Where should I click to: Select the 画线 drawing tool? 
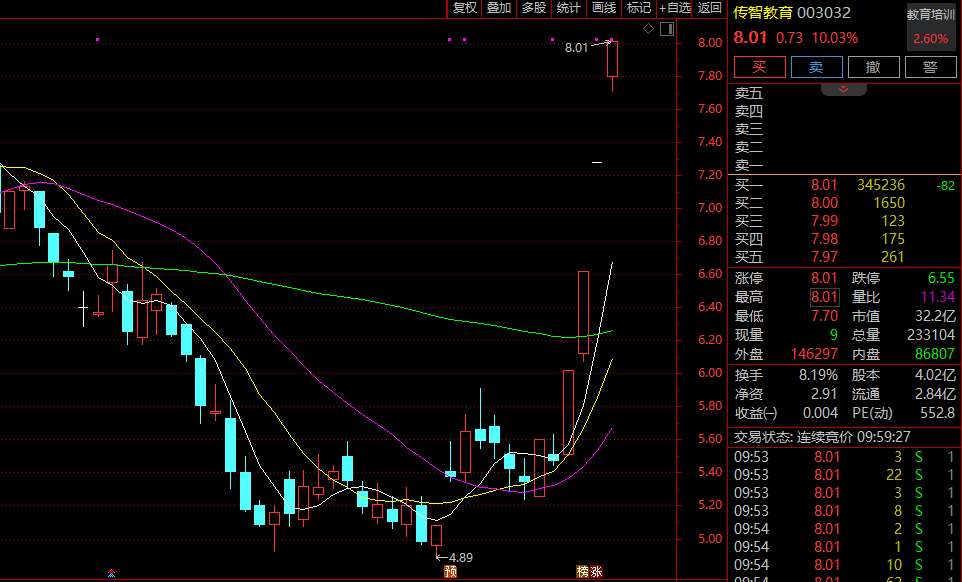(x=604, y=8)
